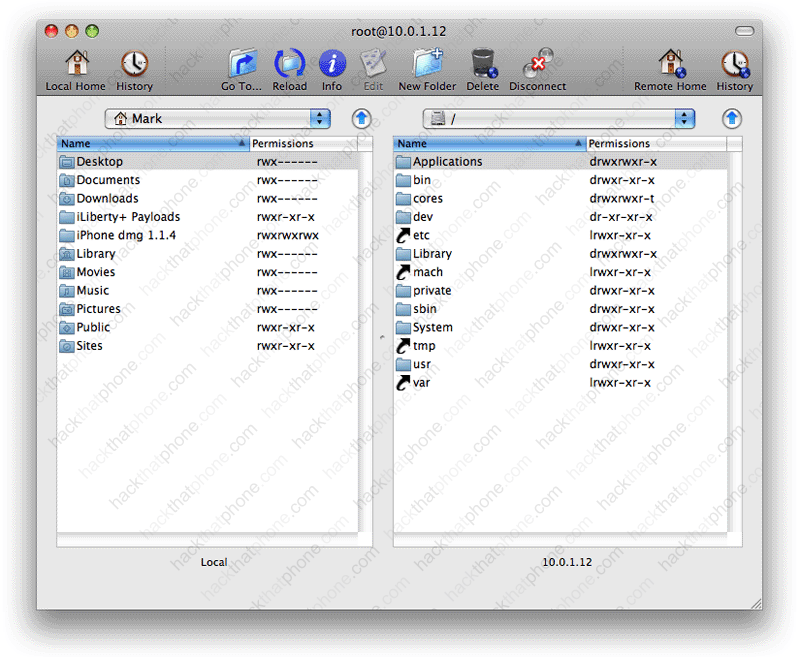
Task: Open the local Mark path dropdown
Action: pyautogui.click(x=218, y=119)
